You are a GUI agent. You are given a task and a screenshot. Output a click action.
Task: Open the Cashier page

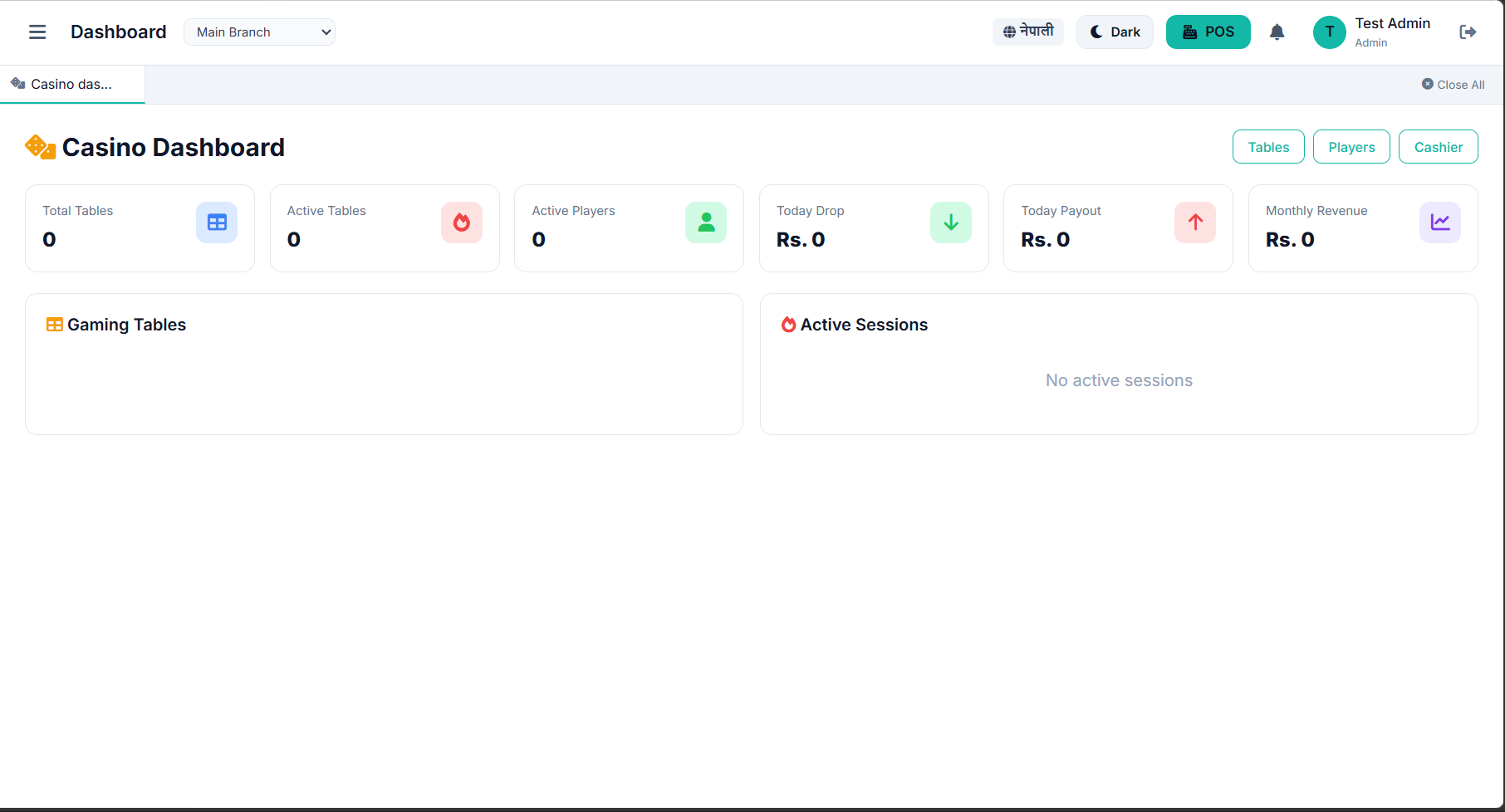[x=1438, y=147]
